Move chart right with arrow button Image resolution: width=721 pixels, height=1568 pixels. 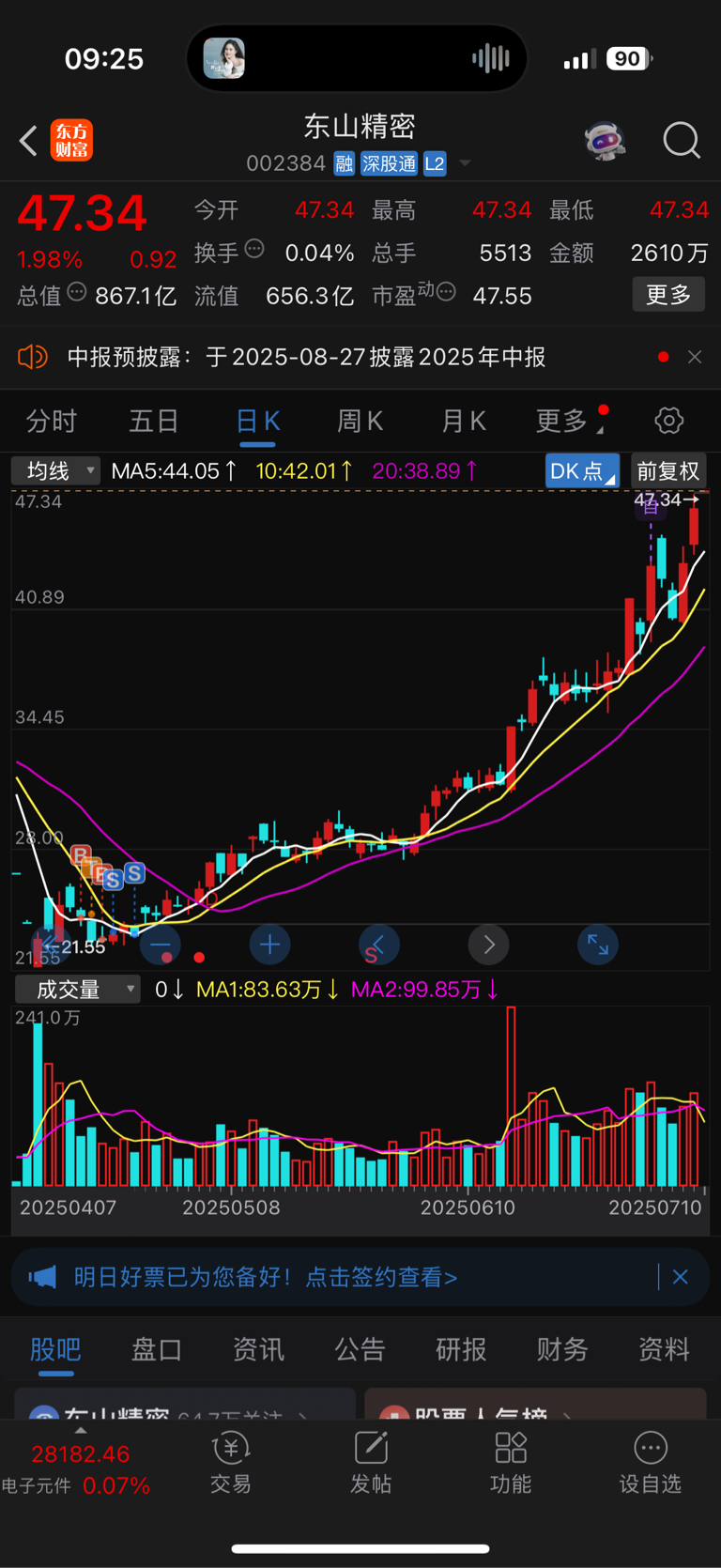click(x=488, y=945)
